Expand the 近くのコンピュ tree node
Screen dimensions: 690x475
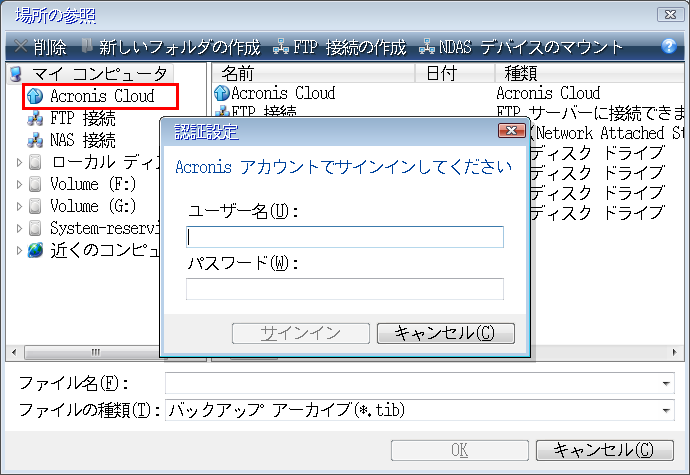pos(19,250)
